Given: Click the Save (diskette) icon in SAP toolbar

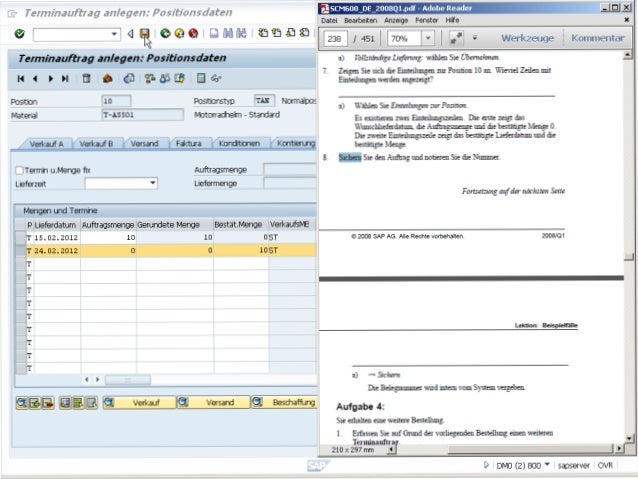Looking at the screenshot, I should point(144,33).
